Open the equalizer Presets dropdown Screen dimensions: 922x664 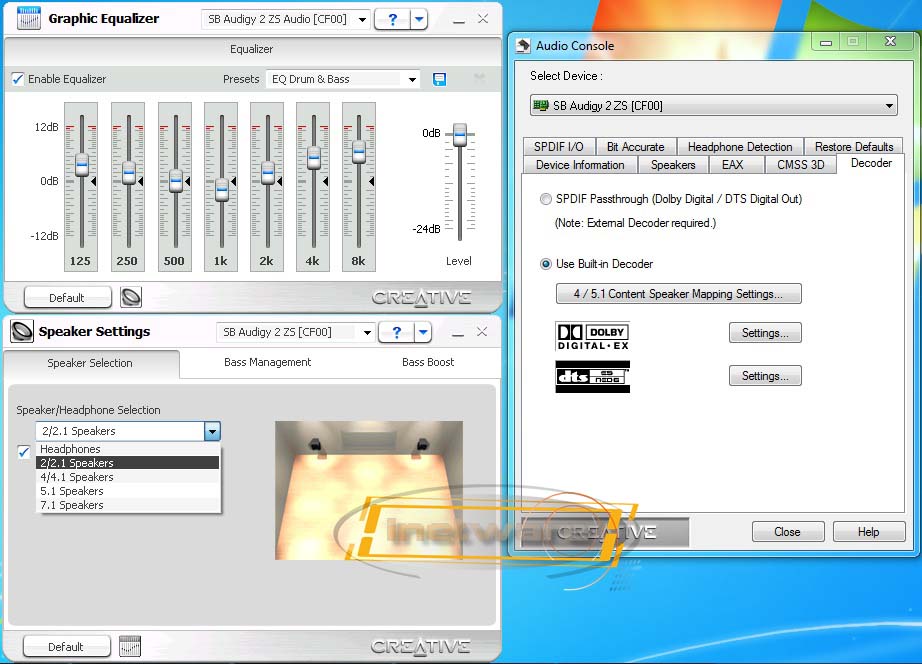(343, 79)
